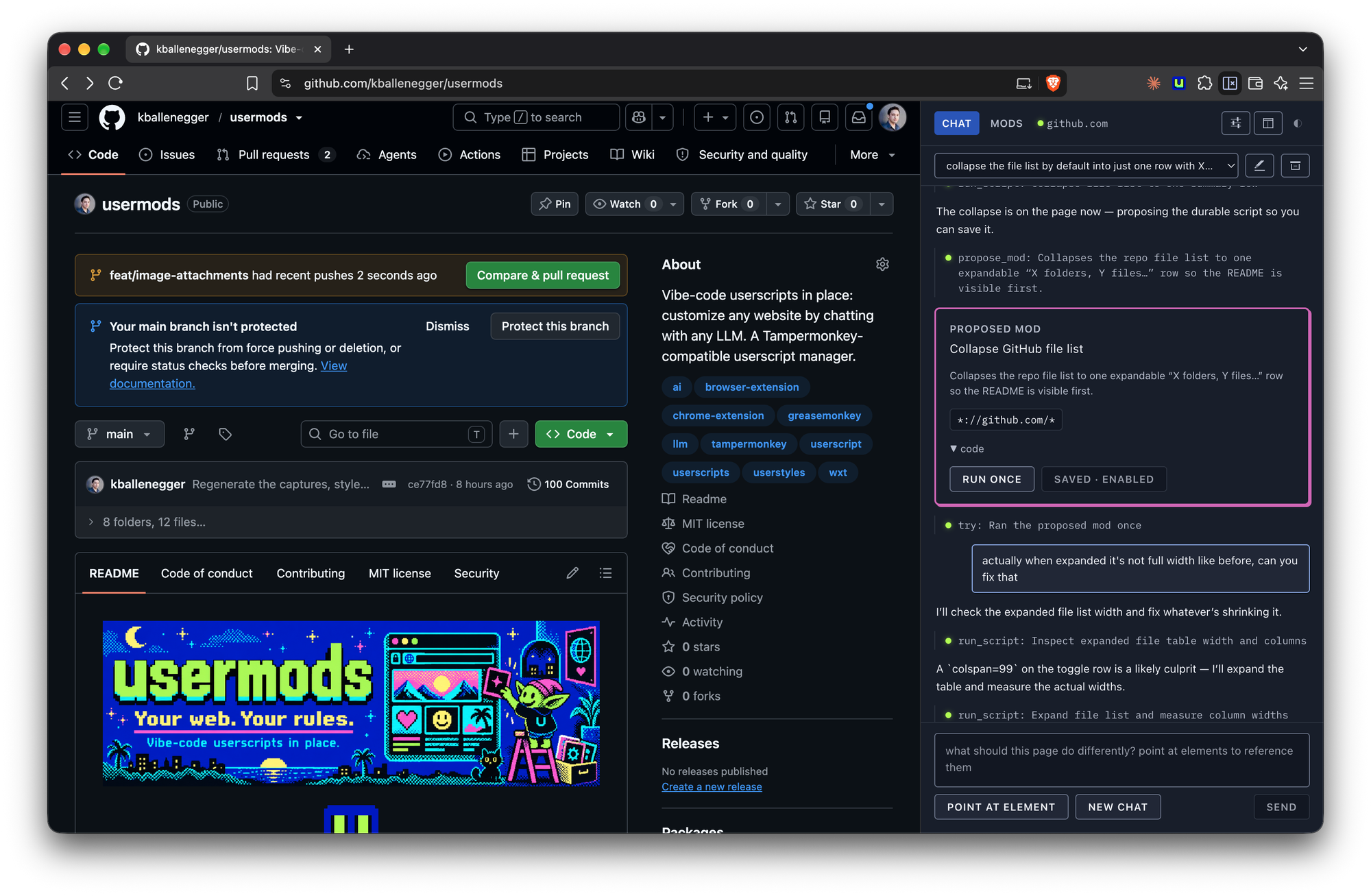
Task: Open the Actions tab
Action: tap(470, 155)
